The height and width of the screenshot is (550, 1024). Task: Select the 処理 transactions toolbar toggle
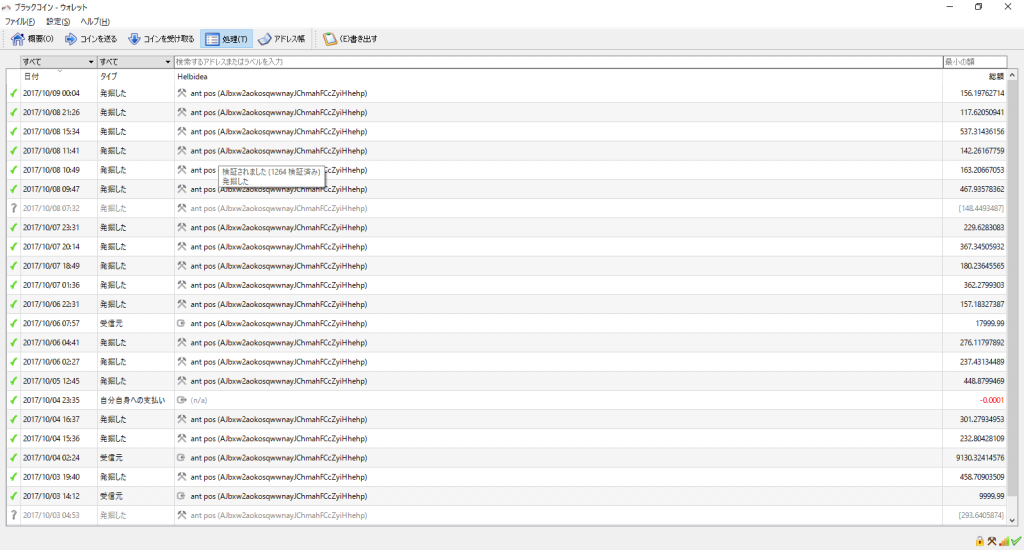coord(226,39)
